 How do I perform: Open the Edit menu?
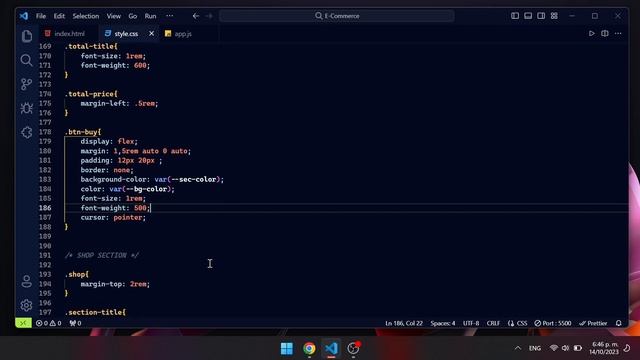[59, 16]
